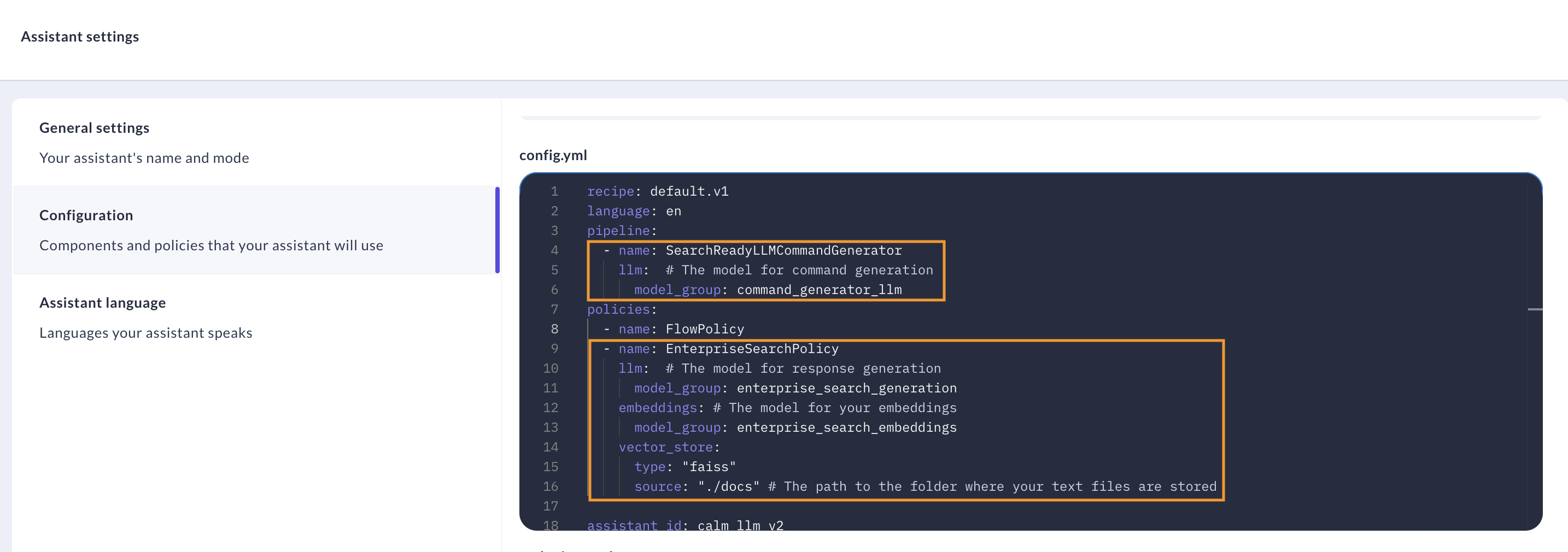Click the policies: keyword in editor

618,309
